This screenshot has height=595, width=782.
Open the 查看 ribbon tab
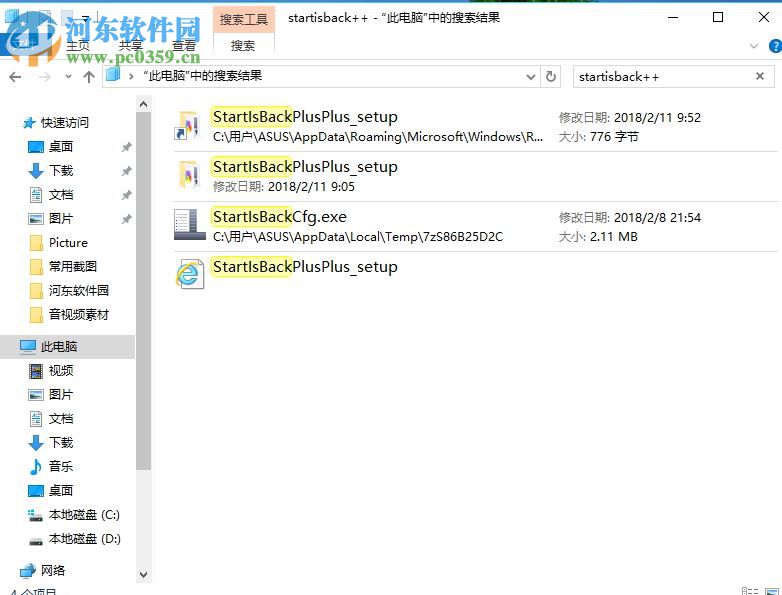point(183,46)
